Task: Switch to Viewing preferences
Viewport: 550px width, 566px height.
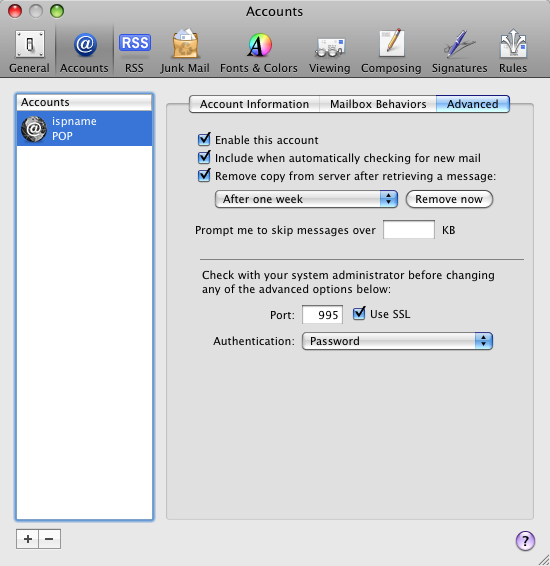Action: (x=329, y=52)
